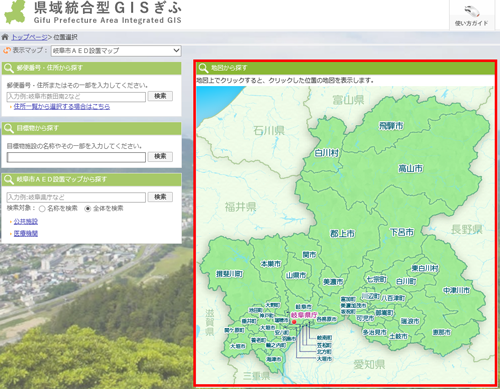Click the orange refresh icon beside 表示マップ
Image resolution: width=500 pixels, height=389 pixels.
pos(7,51)
